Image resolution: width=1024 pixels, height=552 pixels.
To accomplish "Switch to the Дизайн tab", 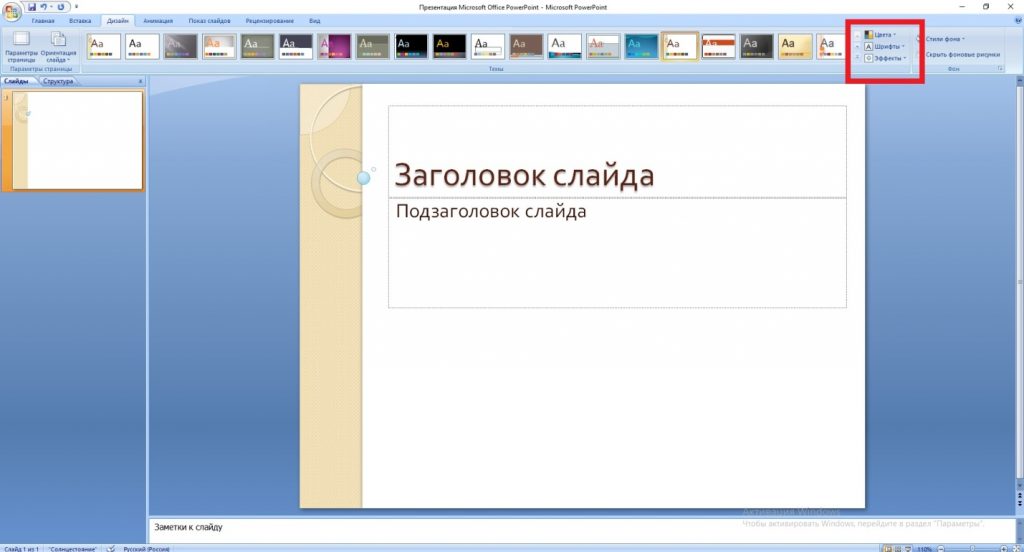I will pyautogui.click(x=118, y=21).
